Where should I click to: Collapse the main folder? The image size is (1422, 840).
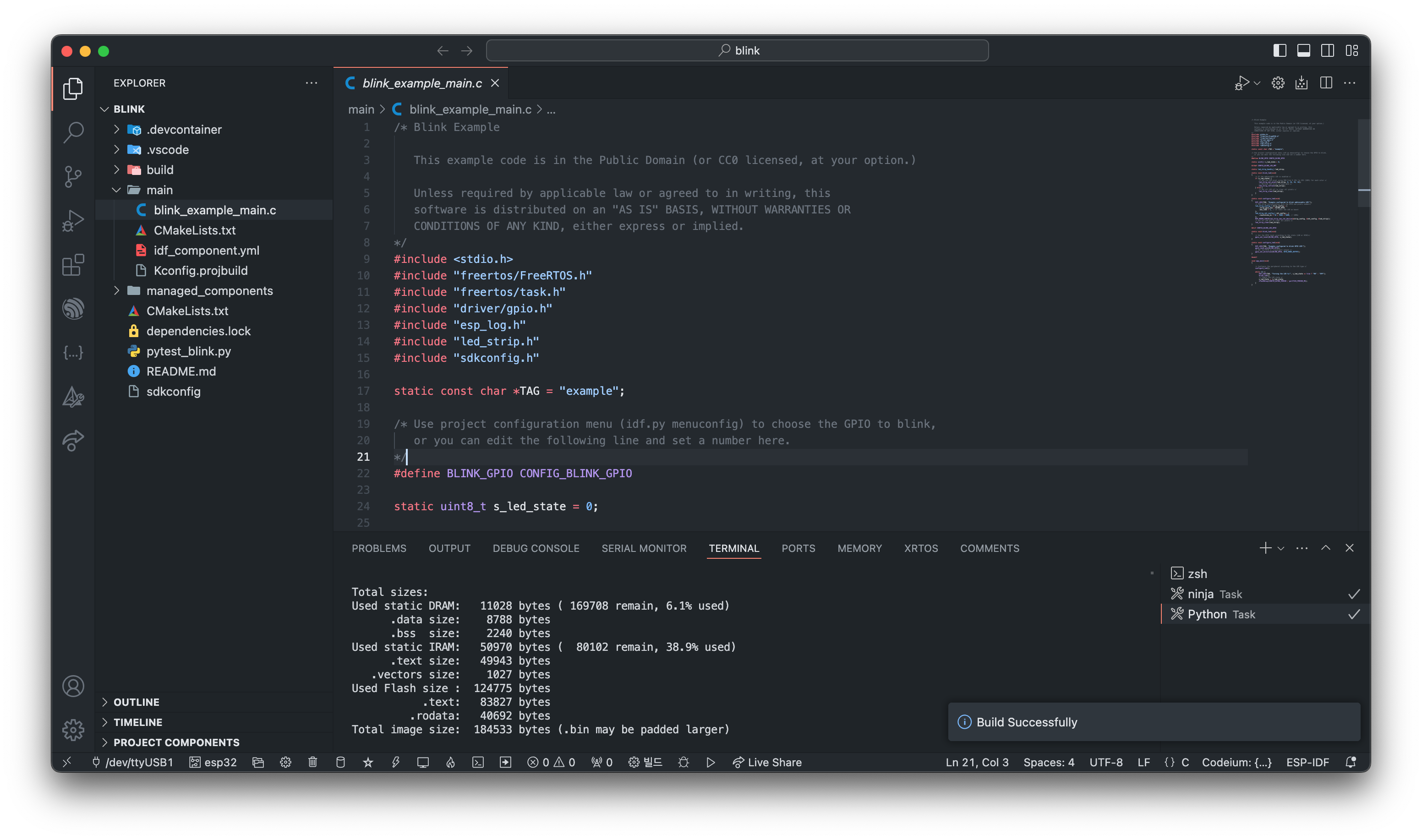click(x=117, y=190)
